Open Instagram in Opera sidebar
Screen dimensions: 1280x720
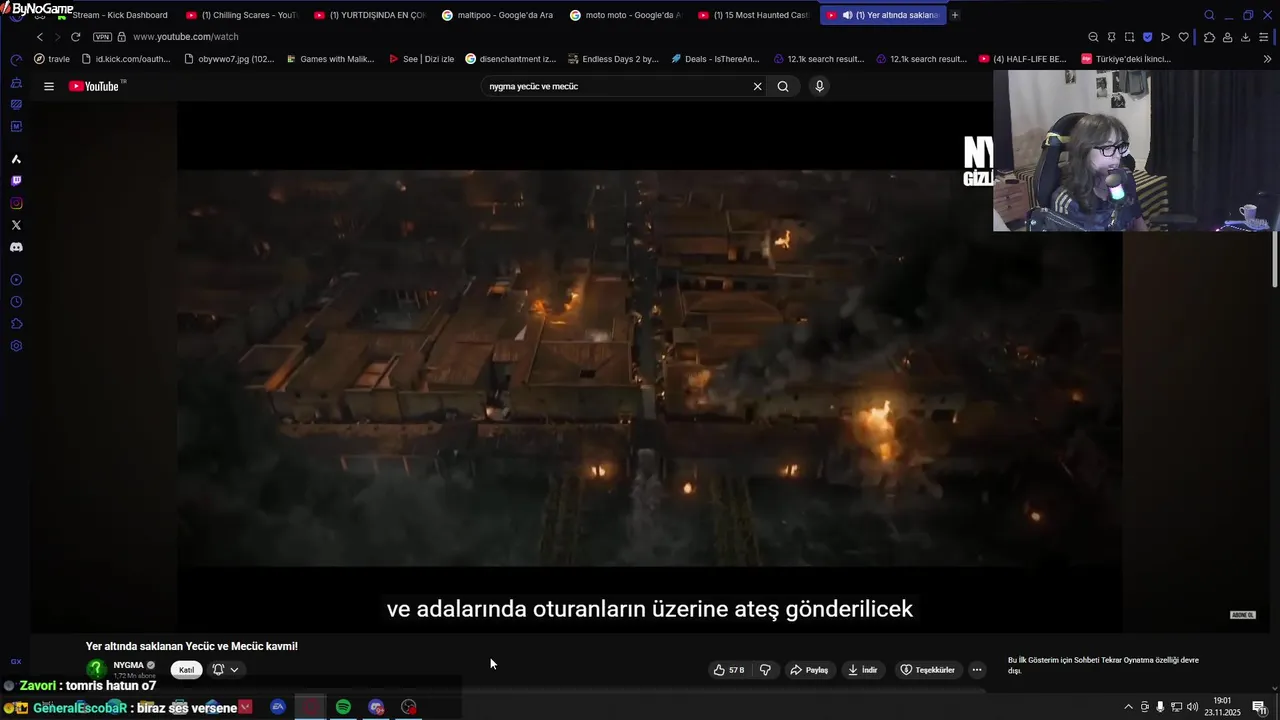[x=16, y=203]
